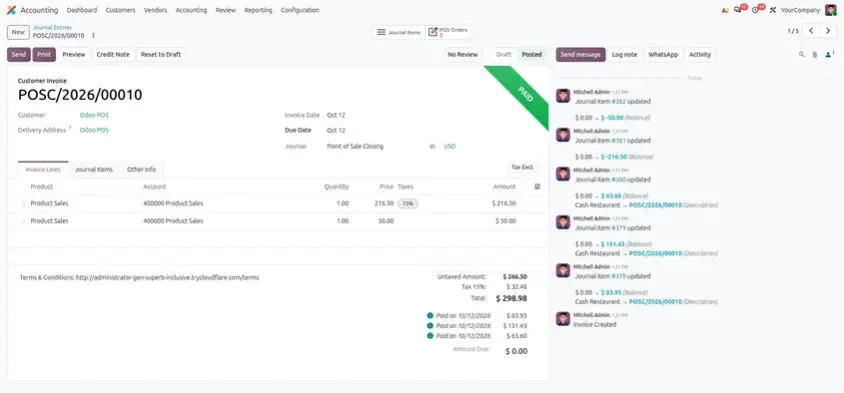This screenshot has height=393, width=844.
Task: Open the Dashboard menu item
Action: click(x=82, y=10)
